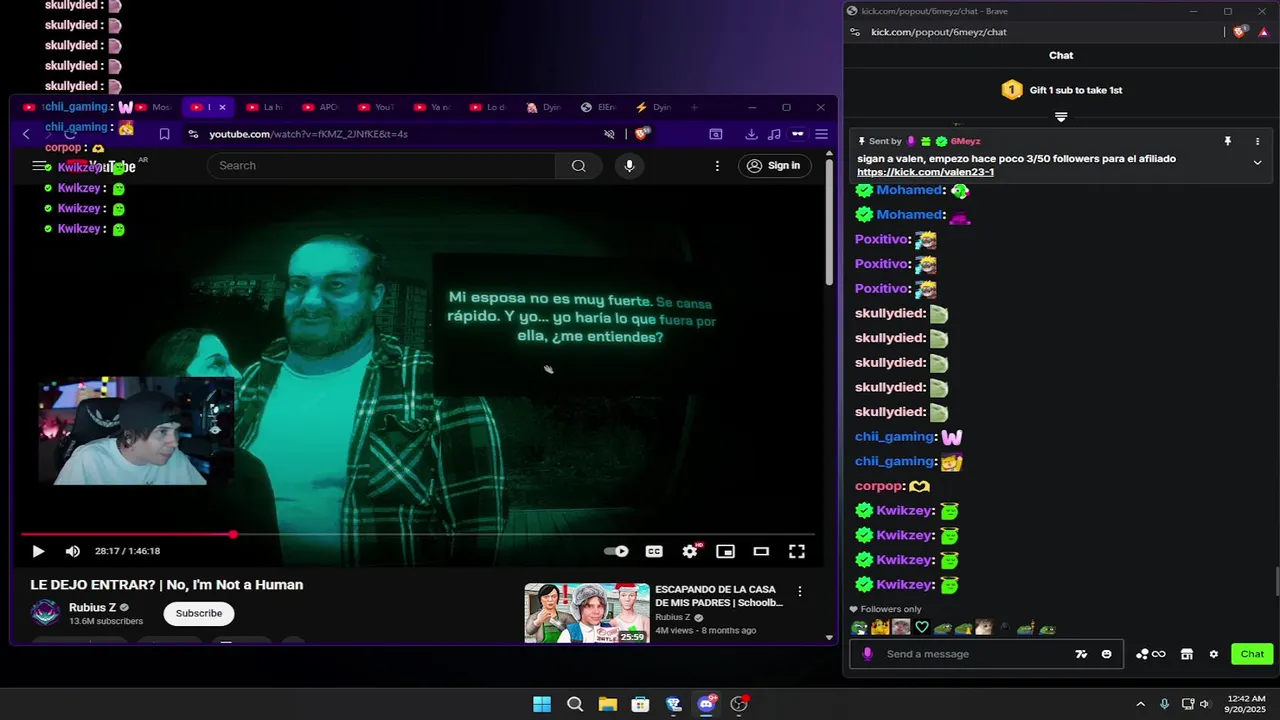Open Brave Shields icon in Kick popout window
The height and width of the screenshot is (720, 1280).
click(x=1241, y=32)
